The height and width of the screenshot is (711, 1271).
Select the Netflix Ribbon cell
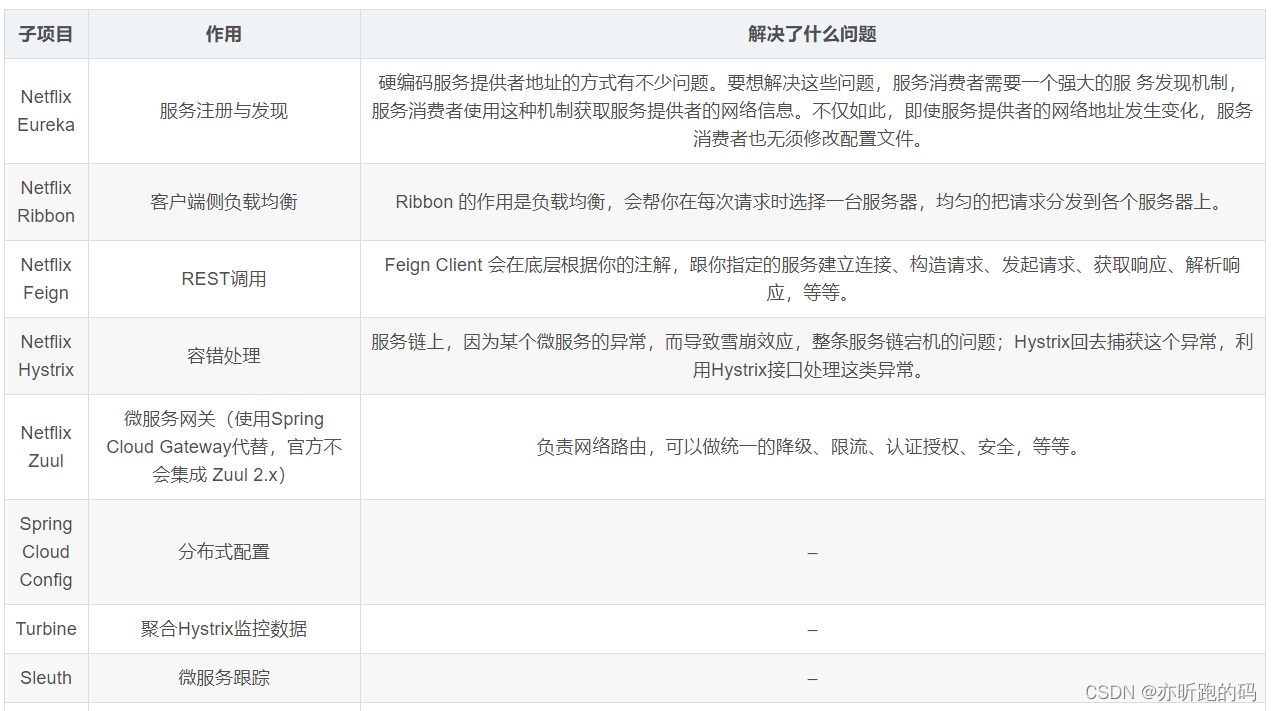point(46,202)
